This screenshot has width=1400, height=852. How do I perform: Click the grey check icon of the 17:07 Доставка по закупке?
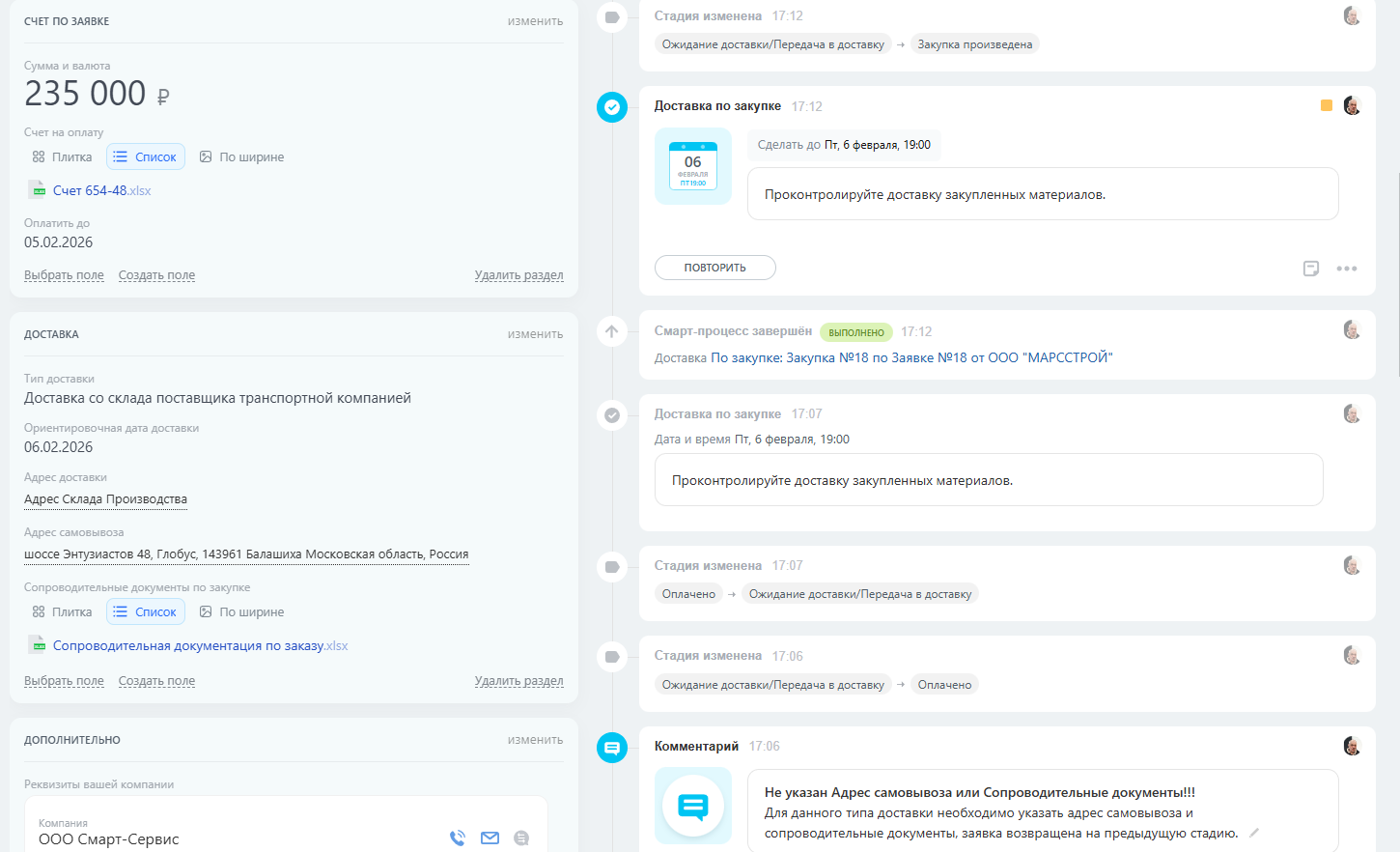click(x=612, y=415)
